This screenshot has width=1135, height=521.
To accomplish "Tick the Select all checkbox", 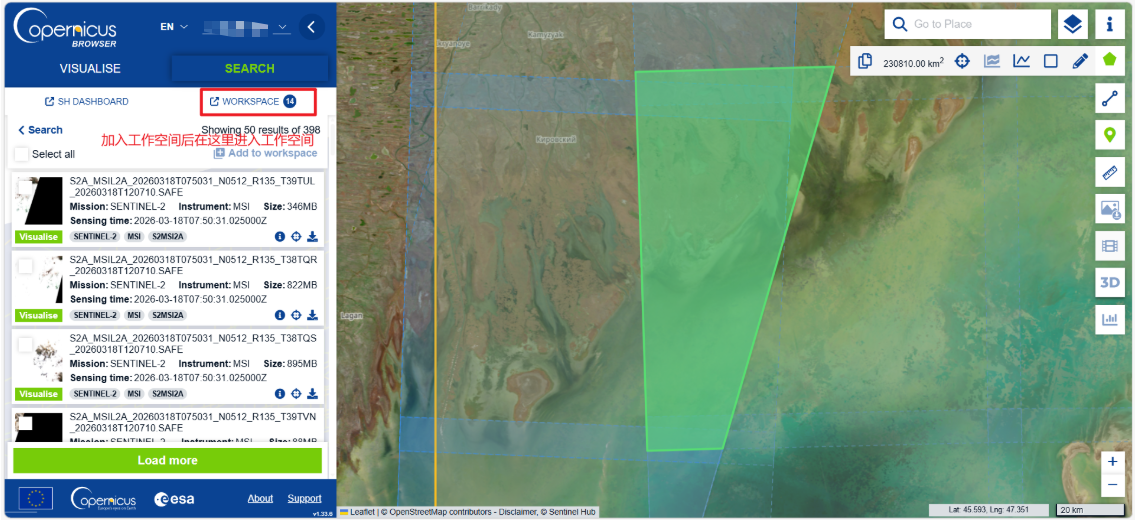I will (x=22, y=154).
